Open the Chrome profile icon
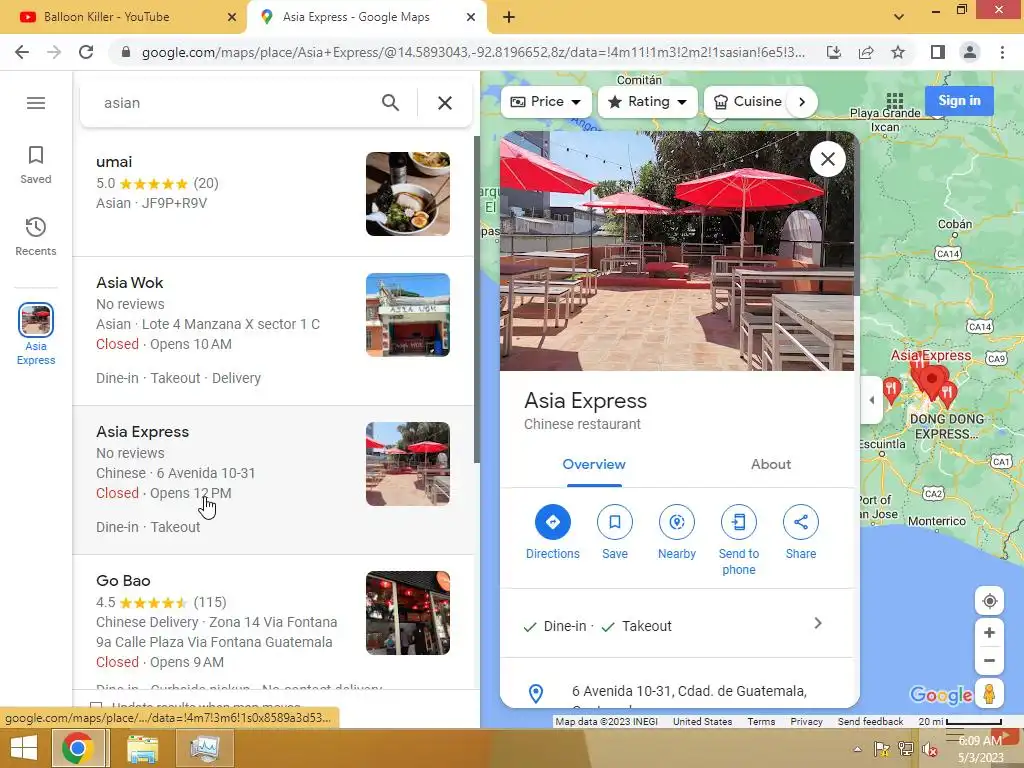The image size is (1024, 768). point(970,52)
